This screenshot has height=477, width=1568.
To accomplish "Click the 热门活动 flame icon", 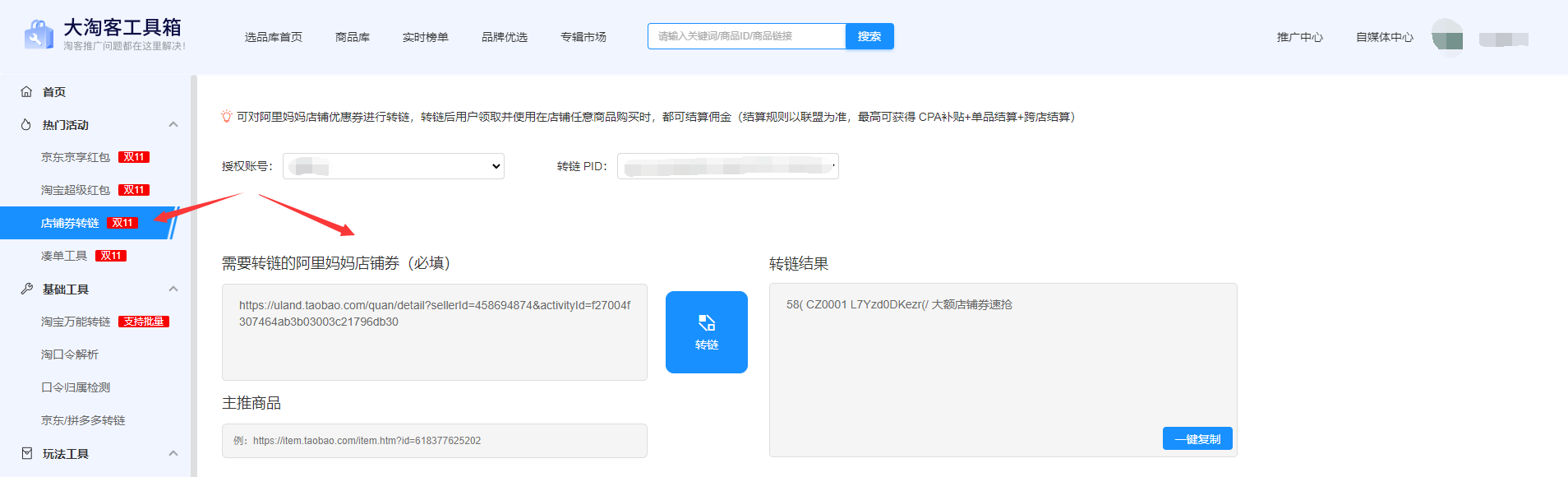I will [26, 125].
